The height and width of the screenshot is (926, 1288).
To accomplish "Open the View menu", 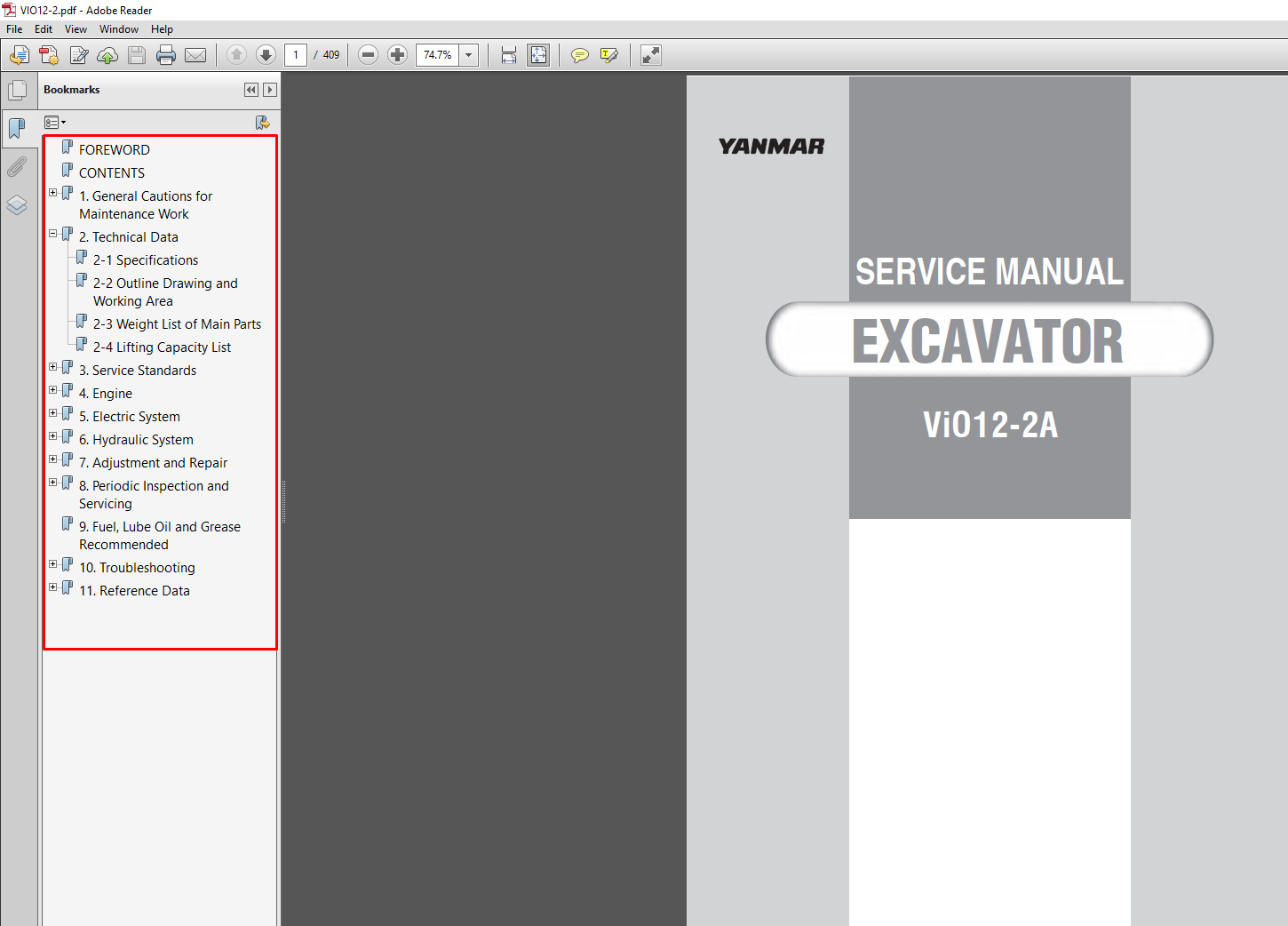I will 76,29.
